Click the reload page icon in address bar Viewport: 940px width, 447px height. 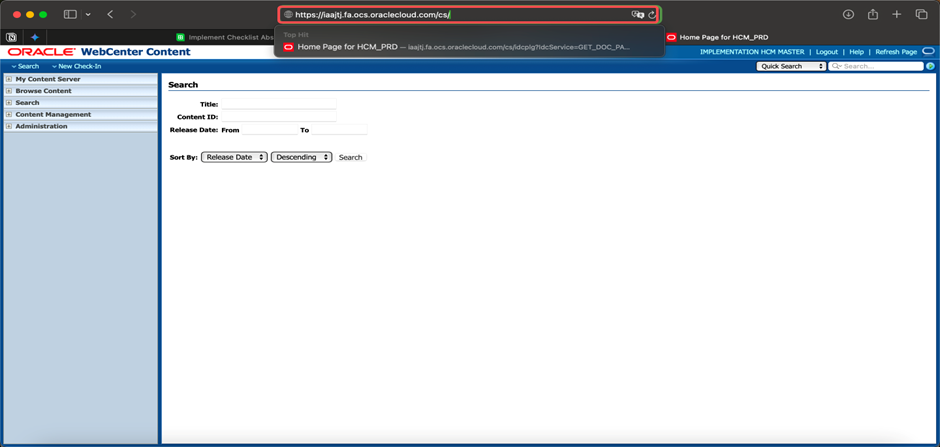click(652, 15)
